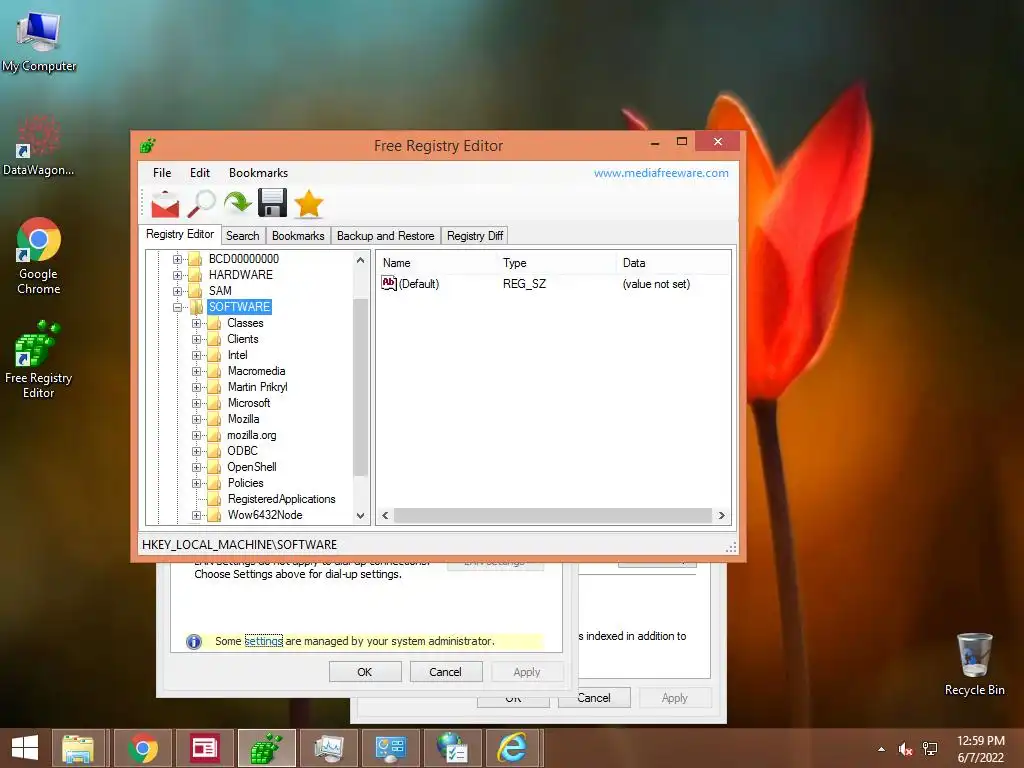Open the Google Chrome desktop shortcut
The height and width of the screenshot is (768, 1024).
click(39, 256)
